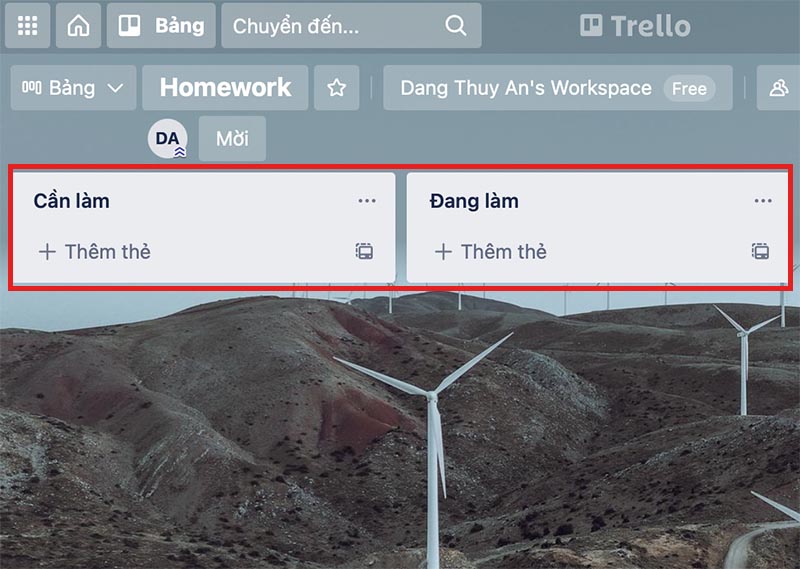
Task: Click the Trello logo
Action: pos(635,26)
